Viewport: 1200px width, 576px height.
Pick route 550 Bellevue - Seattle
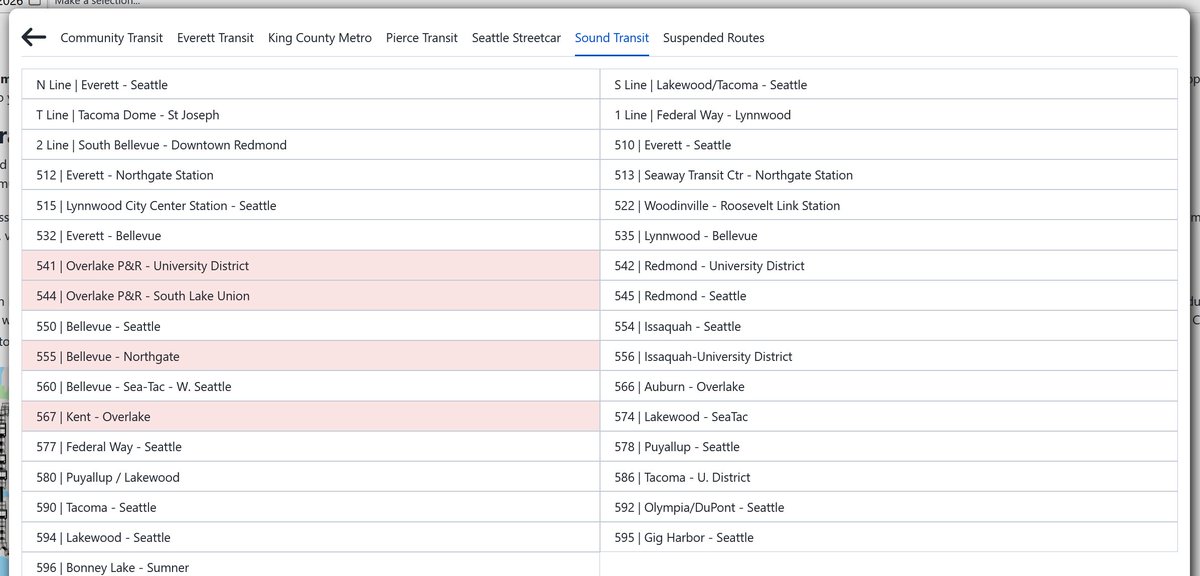pyautogui.click(x=310, y=326)
